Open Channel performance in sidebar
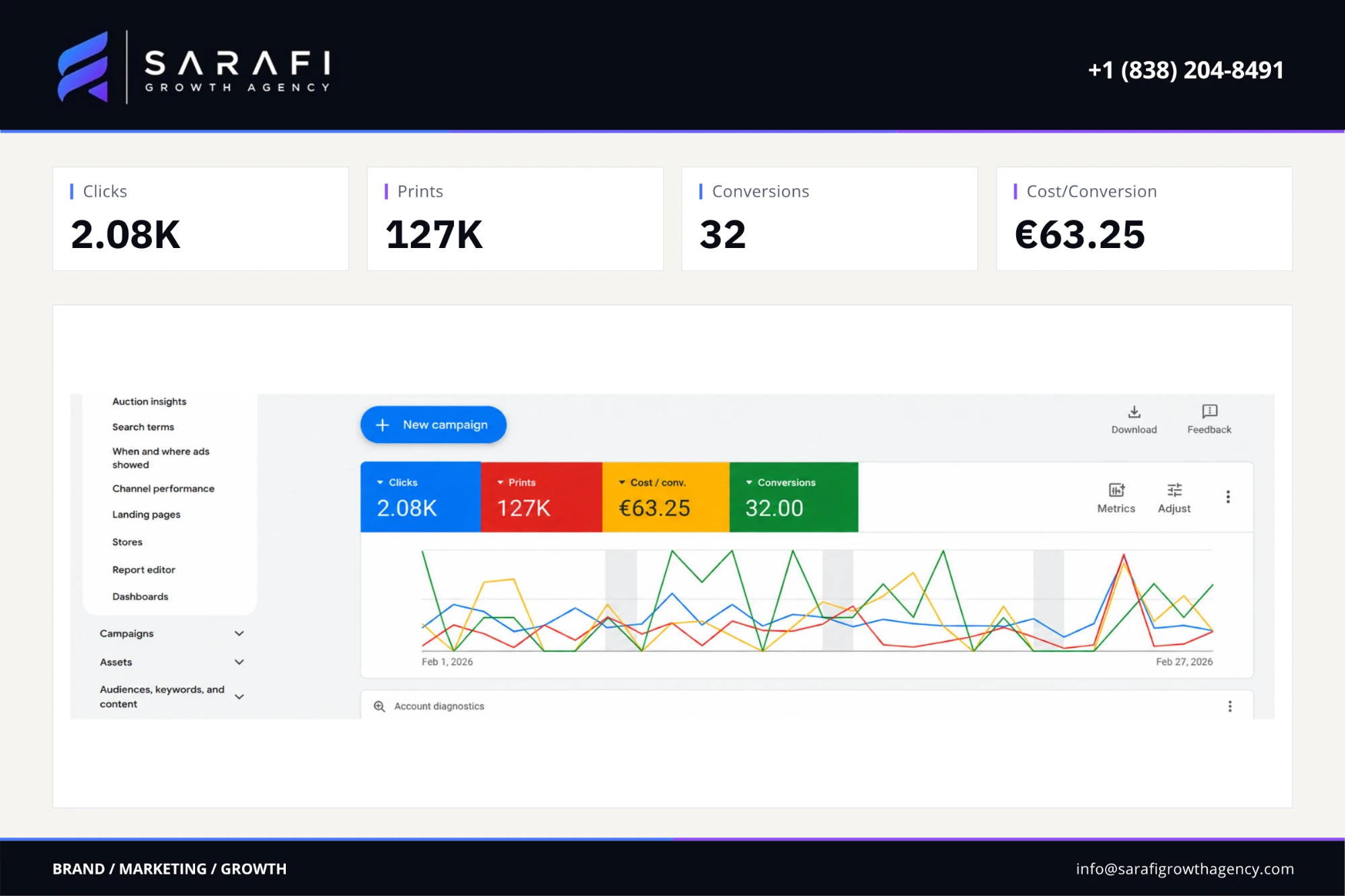 click(163, 489)
